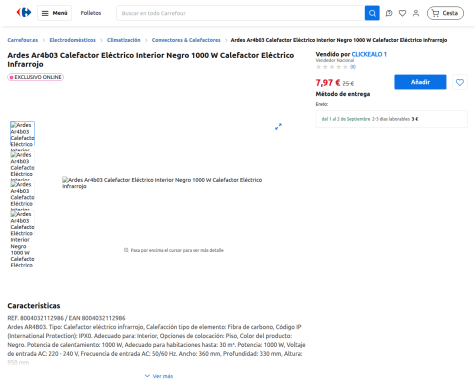The image size is (475, 380).
Task: Click the product name at breadcrumb end
Action: click(339, 40)
